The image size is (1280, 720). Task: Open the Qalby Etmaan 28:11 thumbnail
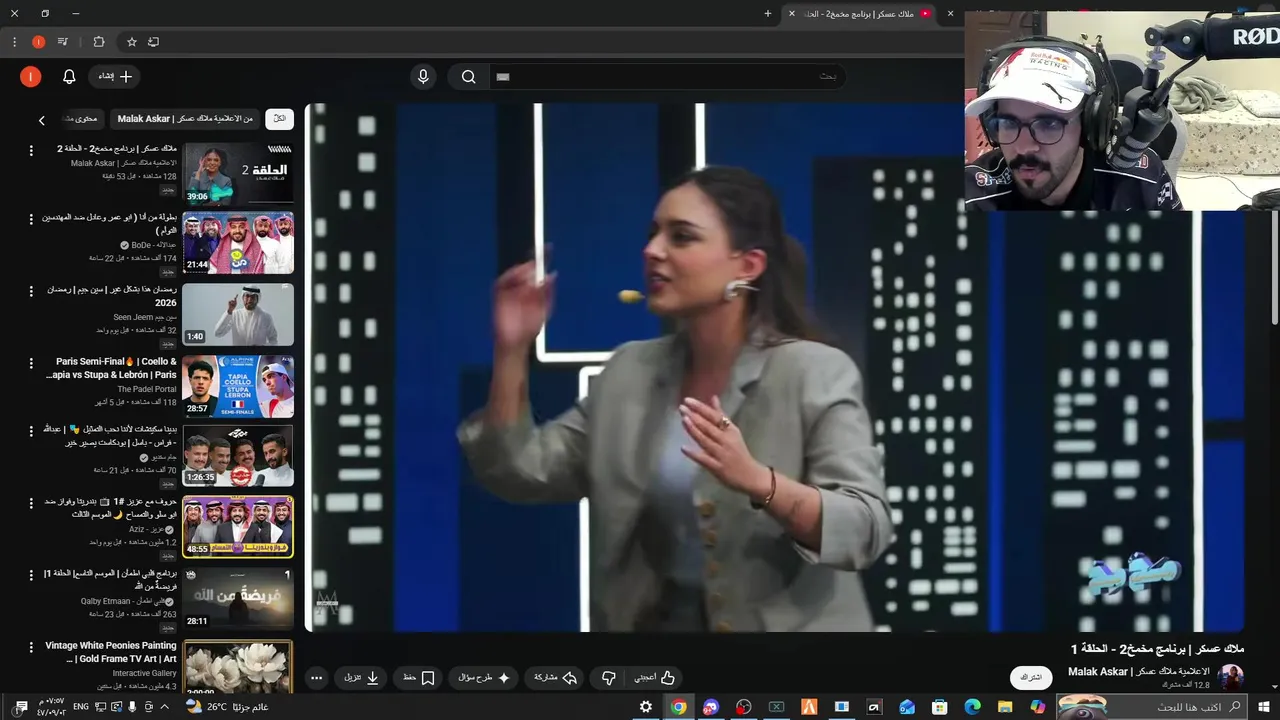coord(238,598)
